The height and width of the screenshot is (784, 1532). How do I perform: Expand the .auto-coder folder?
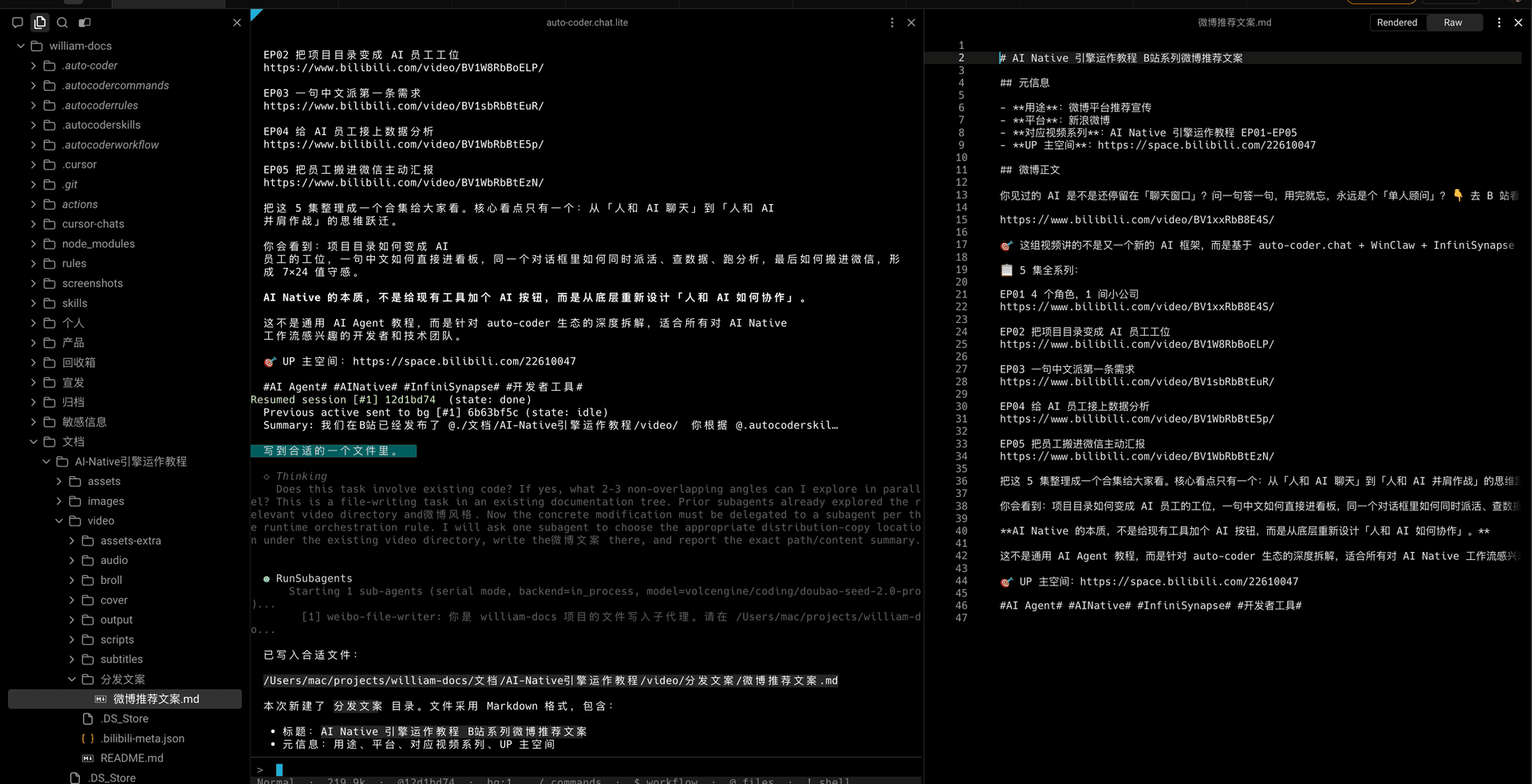(34, 65)
